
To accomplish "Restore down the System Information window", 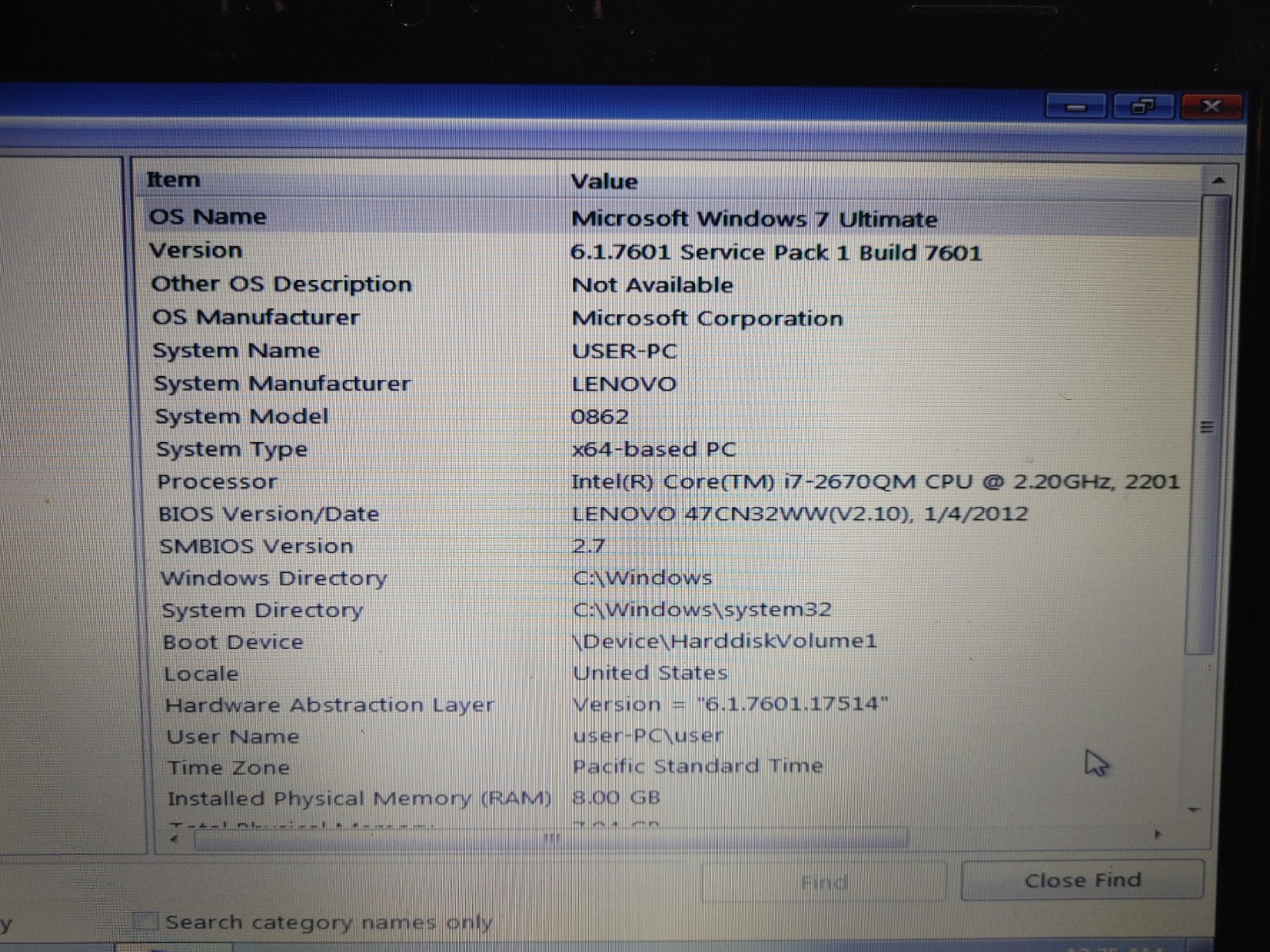I will [x=1142, y=106].
